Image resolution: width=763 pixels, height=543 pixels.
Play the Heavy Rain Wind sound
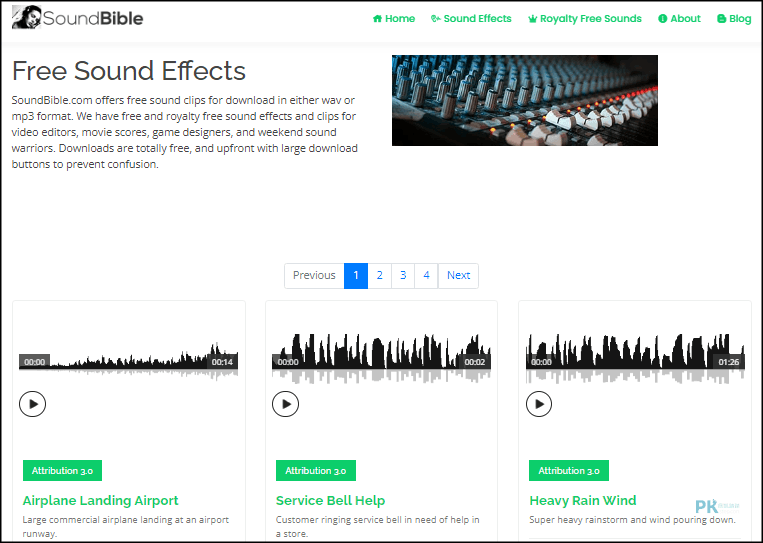coord(539,404)
